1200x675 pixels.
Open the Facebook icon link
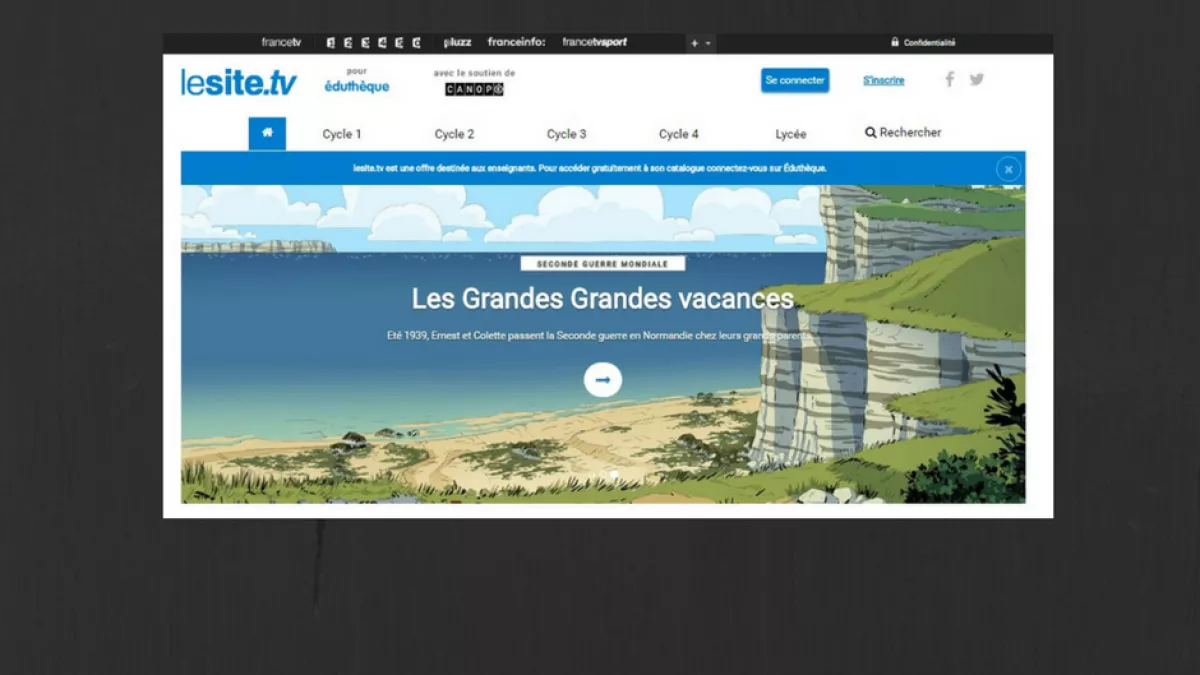(950, 80)
